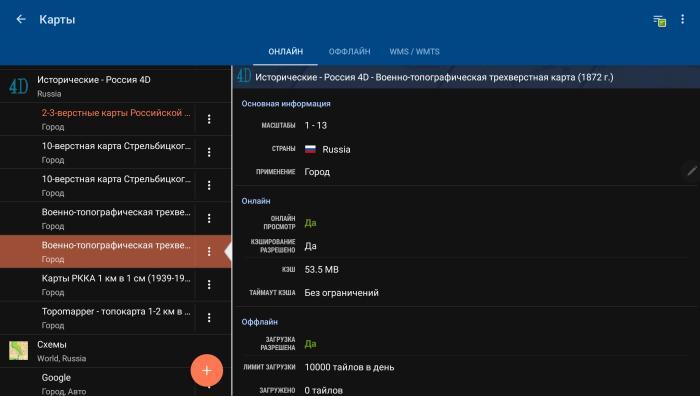Click download limit 10000 тайлов в день

(349, 367)
